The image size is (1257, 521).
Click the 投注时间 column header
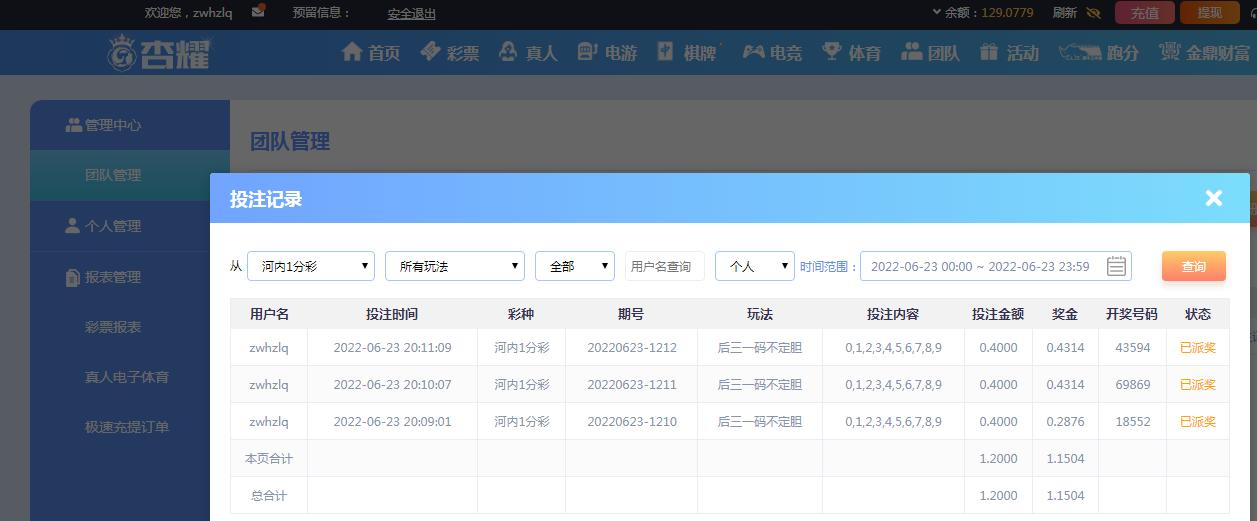click(392, 314)
